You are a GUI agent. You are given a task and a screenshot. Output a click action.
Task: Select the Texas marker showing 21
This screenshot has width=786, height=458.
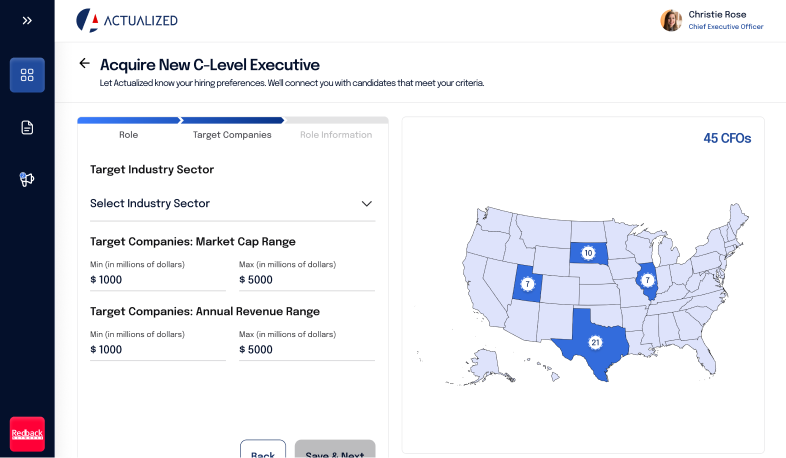pos(595,342)
